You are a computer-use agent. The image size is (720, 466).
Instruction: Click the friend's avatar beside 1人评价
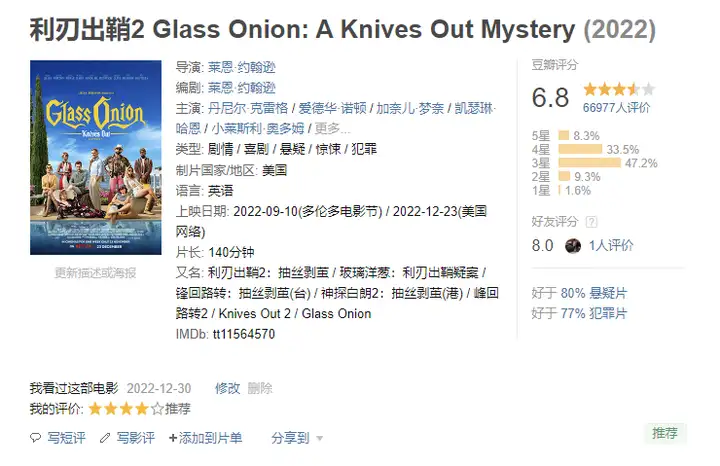[573, 246]
